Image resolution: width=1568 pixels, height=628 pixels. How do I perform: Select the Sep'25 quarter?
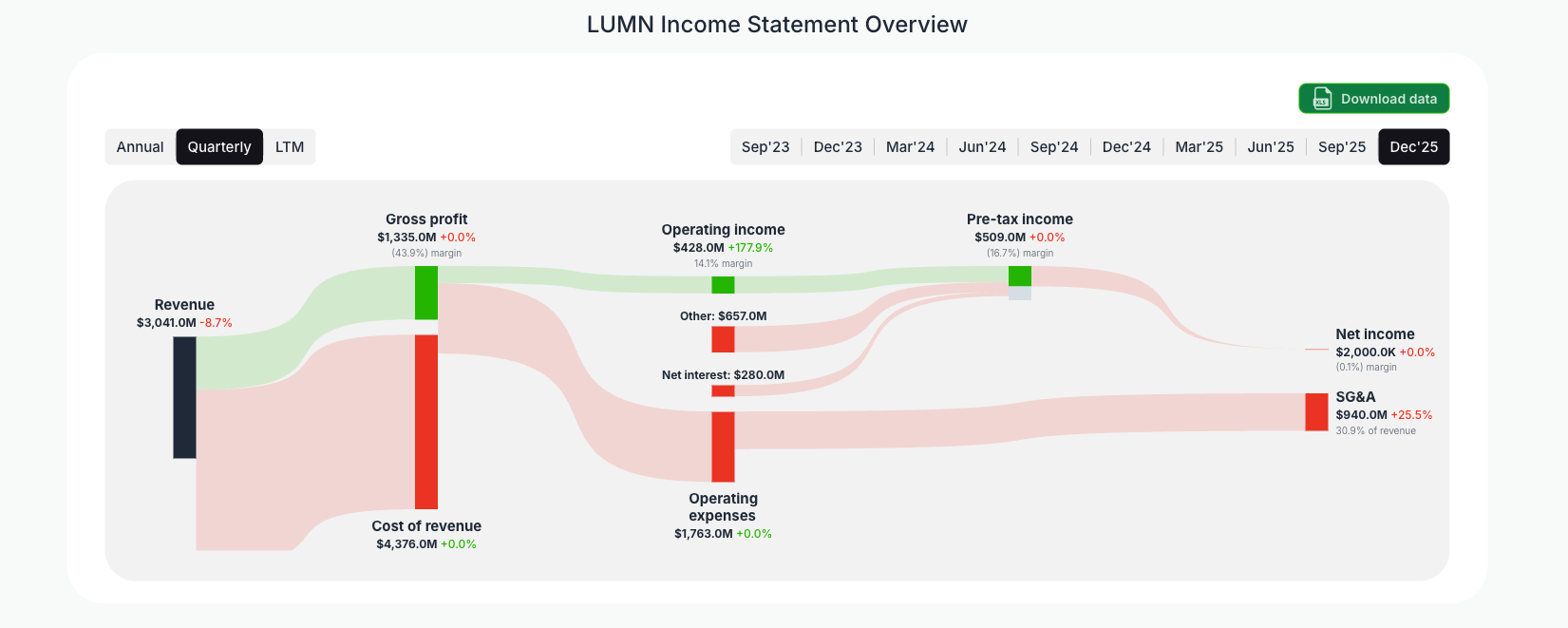pos(1342,147)
